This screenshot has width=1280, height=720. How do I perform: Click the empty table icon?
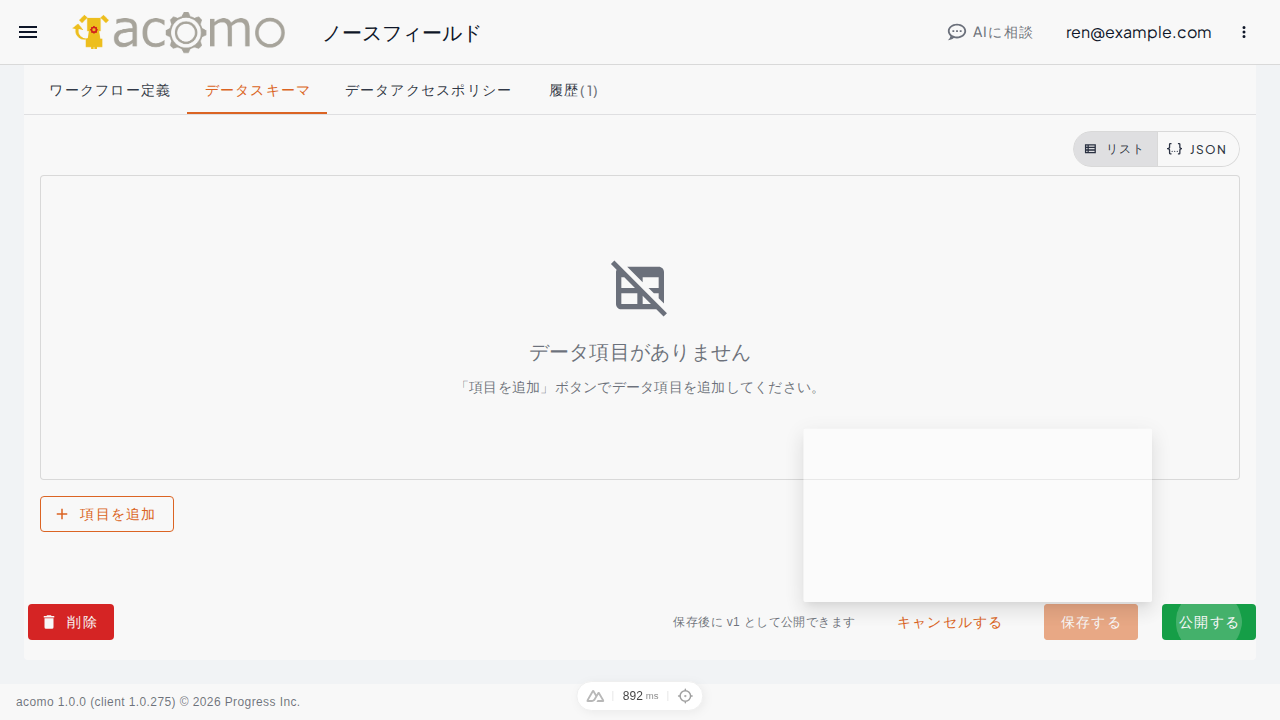pos(640,289)
